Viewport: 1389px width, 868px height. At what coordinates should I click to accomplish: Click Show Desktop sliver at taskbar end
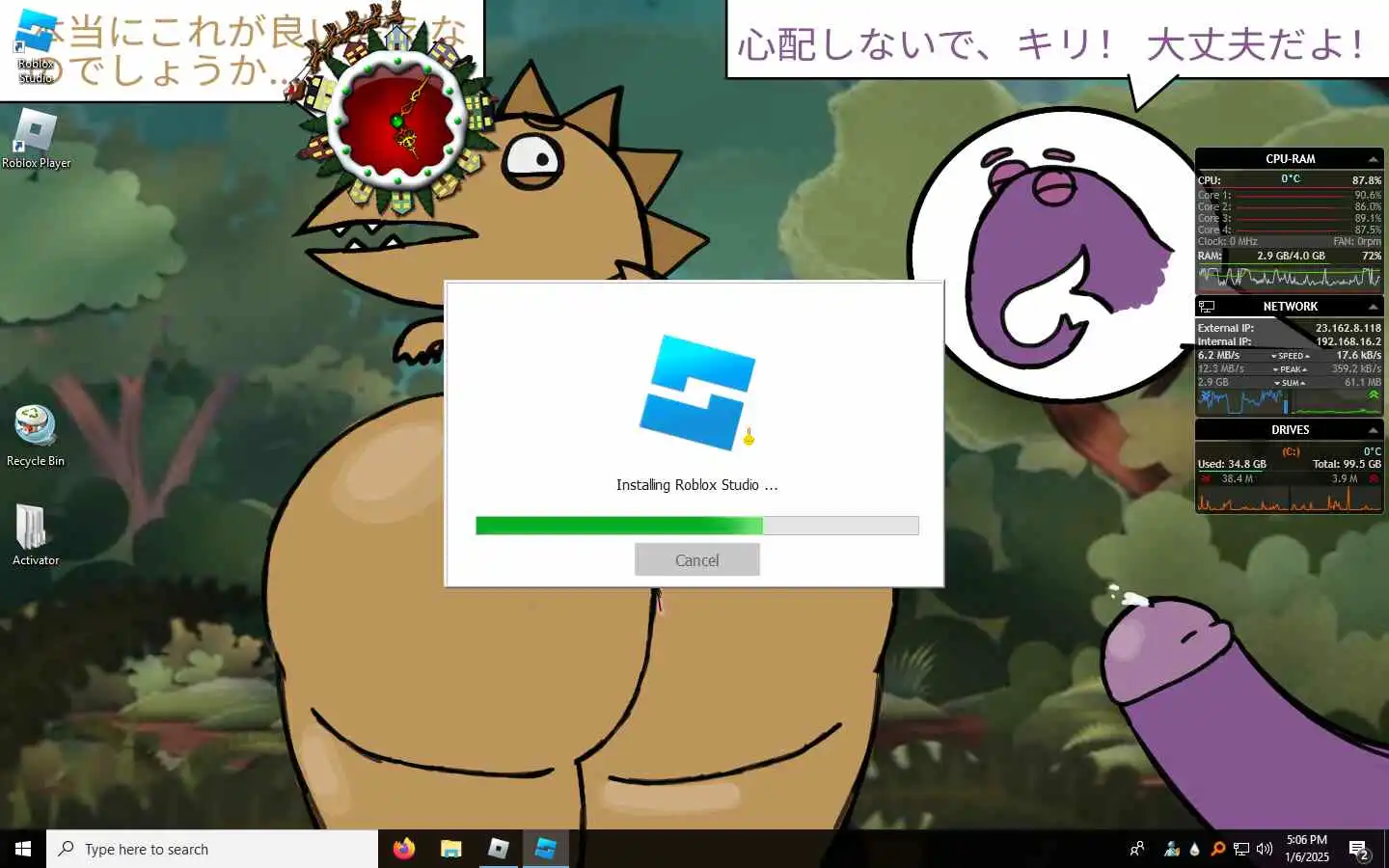click(x=1386, y=849)
